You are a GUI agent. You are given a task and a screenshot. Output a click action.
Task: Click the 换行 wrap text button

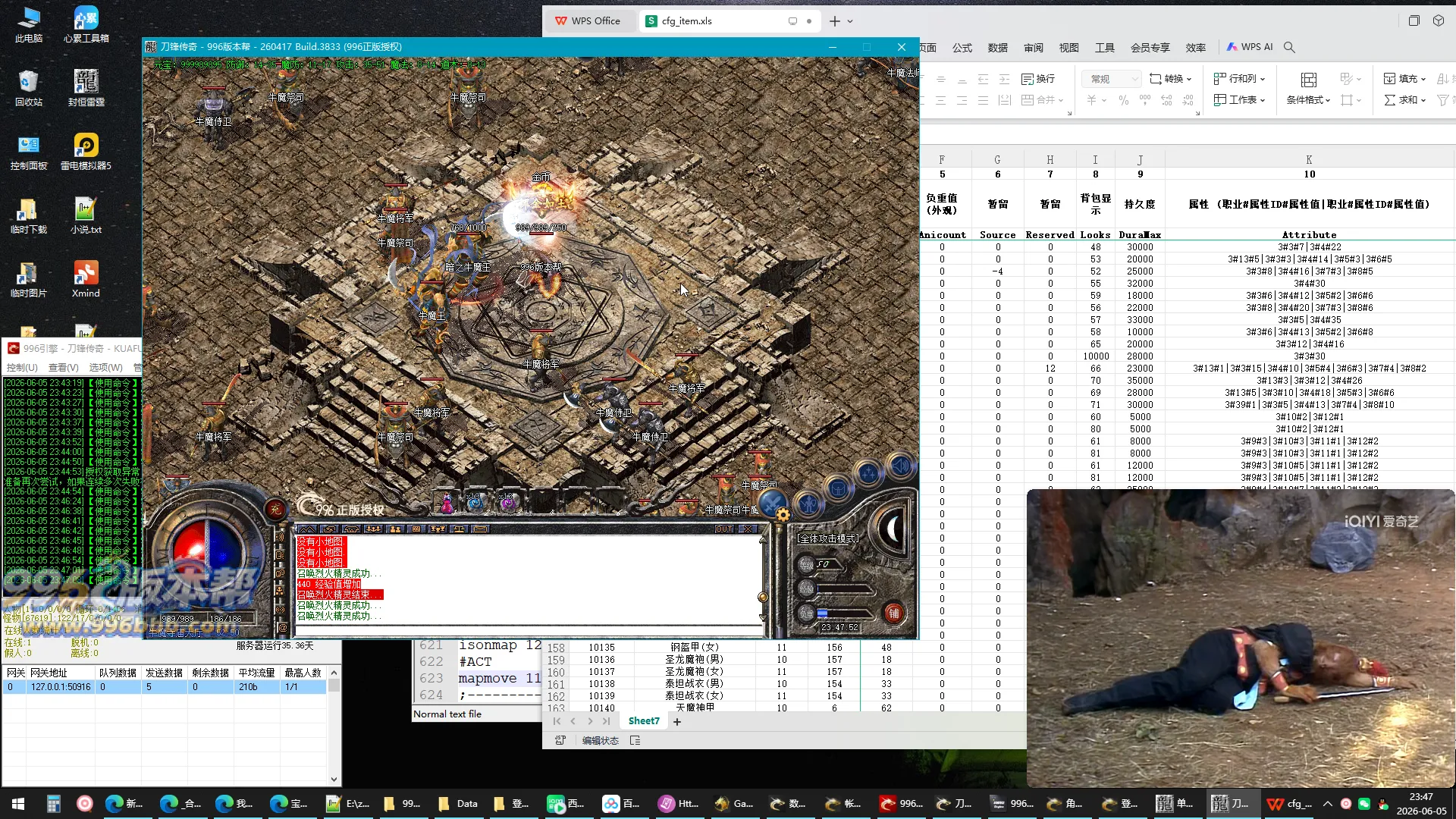pos(1038,79)
